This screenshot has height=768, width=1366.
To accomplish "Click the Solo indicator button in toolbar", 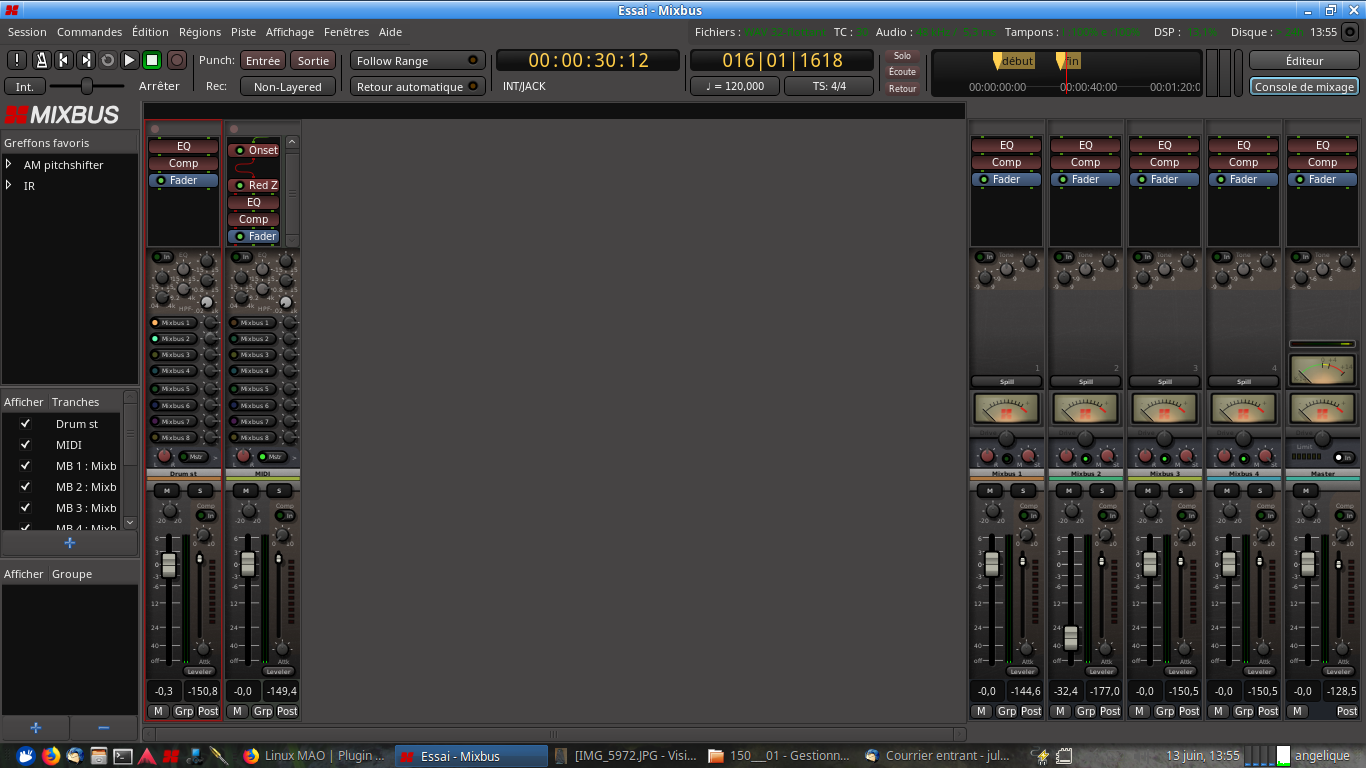I will (x=902, y=56).
